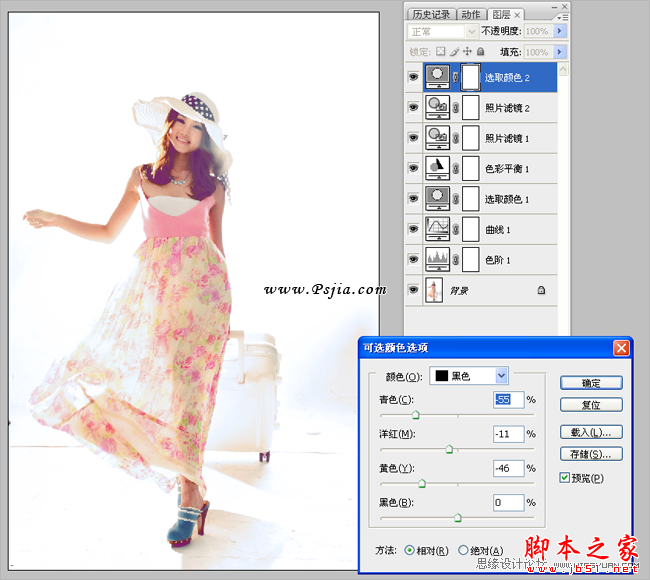The width and height of the screenshot is (650, 580).
Task: Click the 青色(C) slider handle
Action: (416, 415)
